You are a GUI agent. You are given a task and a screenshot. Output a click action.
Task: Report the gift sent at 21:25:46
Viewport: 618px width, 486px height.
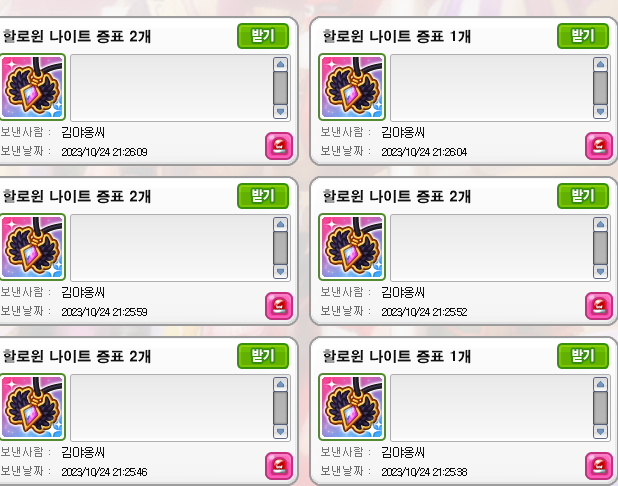point(279,466)
